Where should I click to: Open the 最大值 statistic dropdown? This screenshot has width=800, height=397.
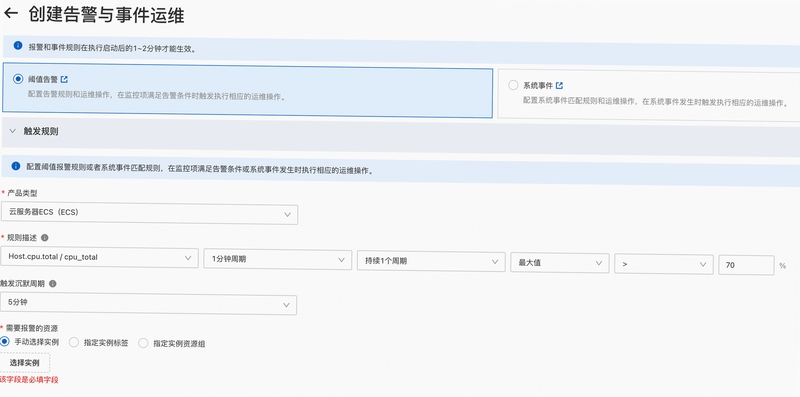(560, 263)
